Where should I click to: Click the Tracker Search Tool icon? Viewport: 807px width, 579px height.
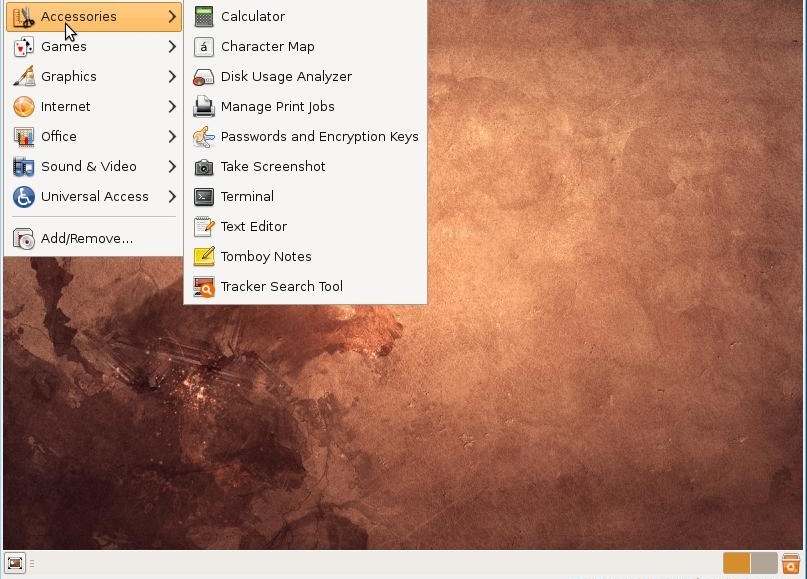pyautogui.click(x=204, y=287)
